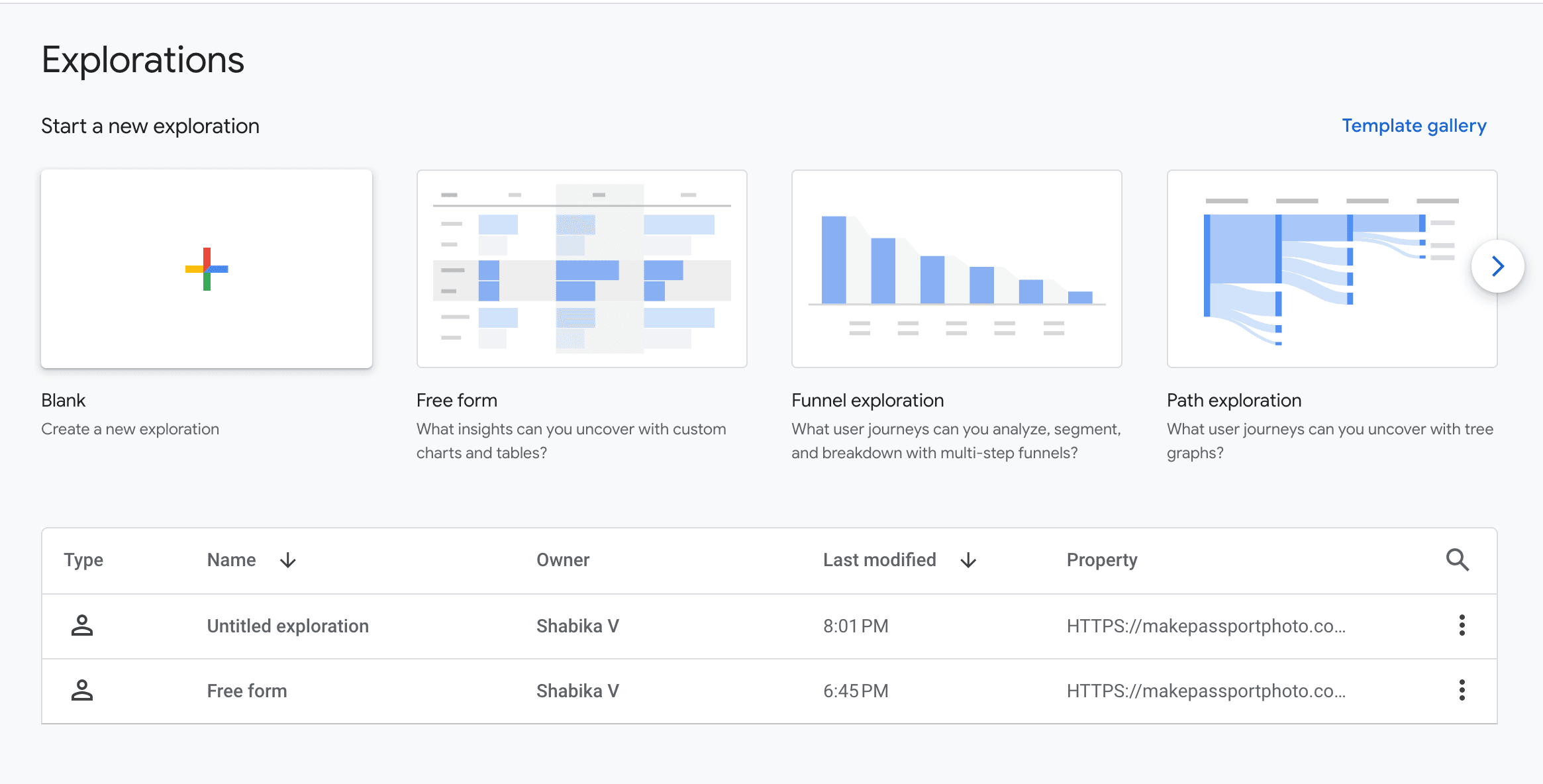Select the Free form template thumbnail

pyautogui.click(x=581, y=269)
